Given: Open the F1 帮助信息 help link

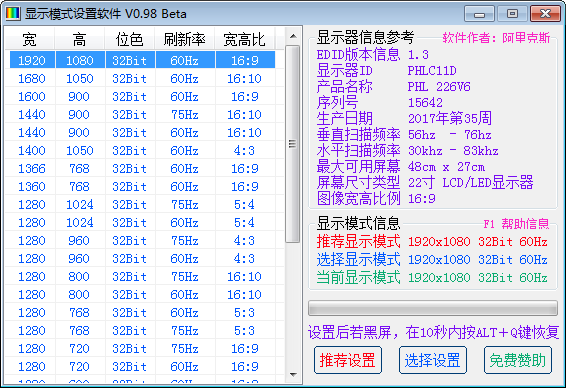Looking at the screenshot, I should [516, 224].
